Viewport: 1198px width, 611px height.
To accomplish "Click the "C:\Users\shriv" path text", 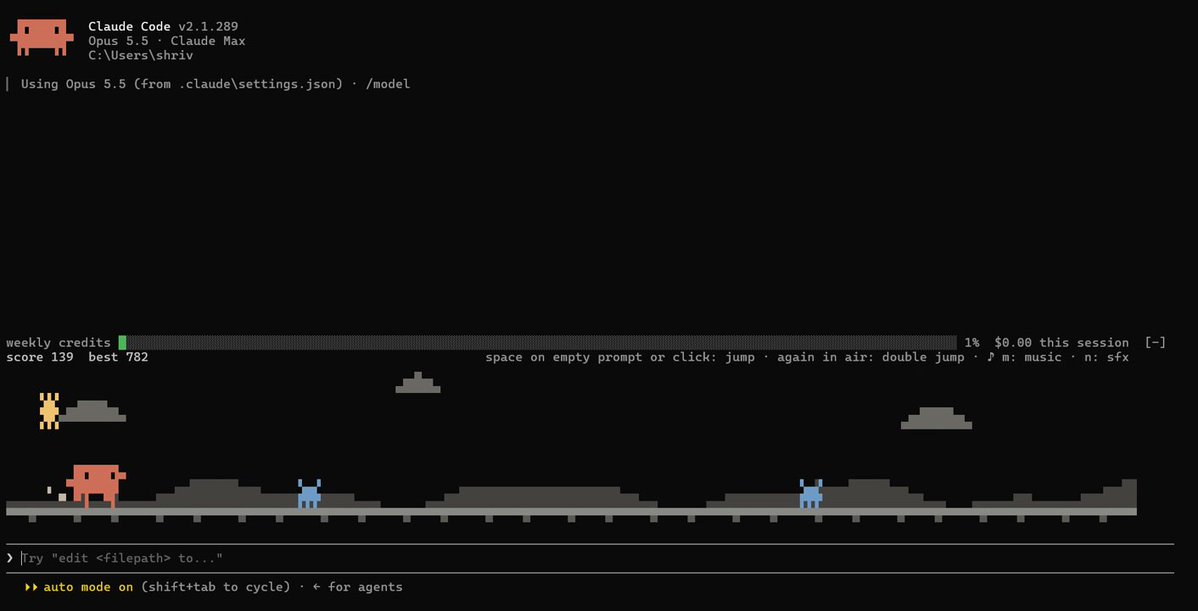I will coord(141,56).
